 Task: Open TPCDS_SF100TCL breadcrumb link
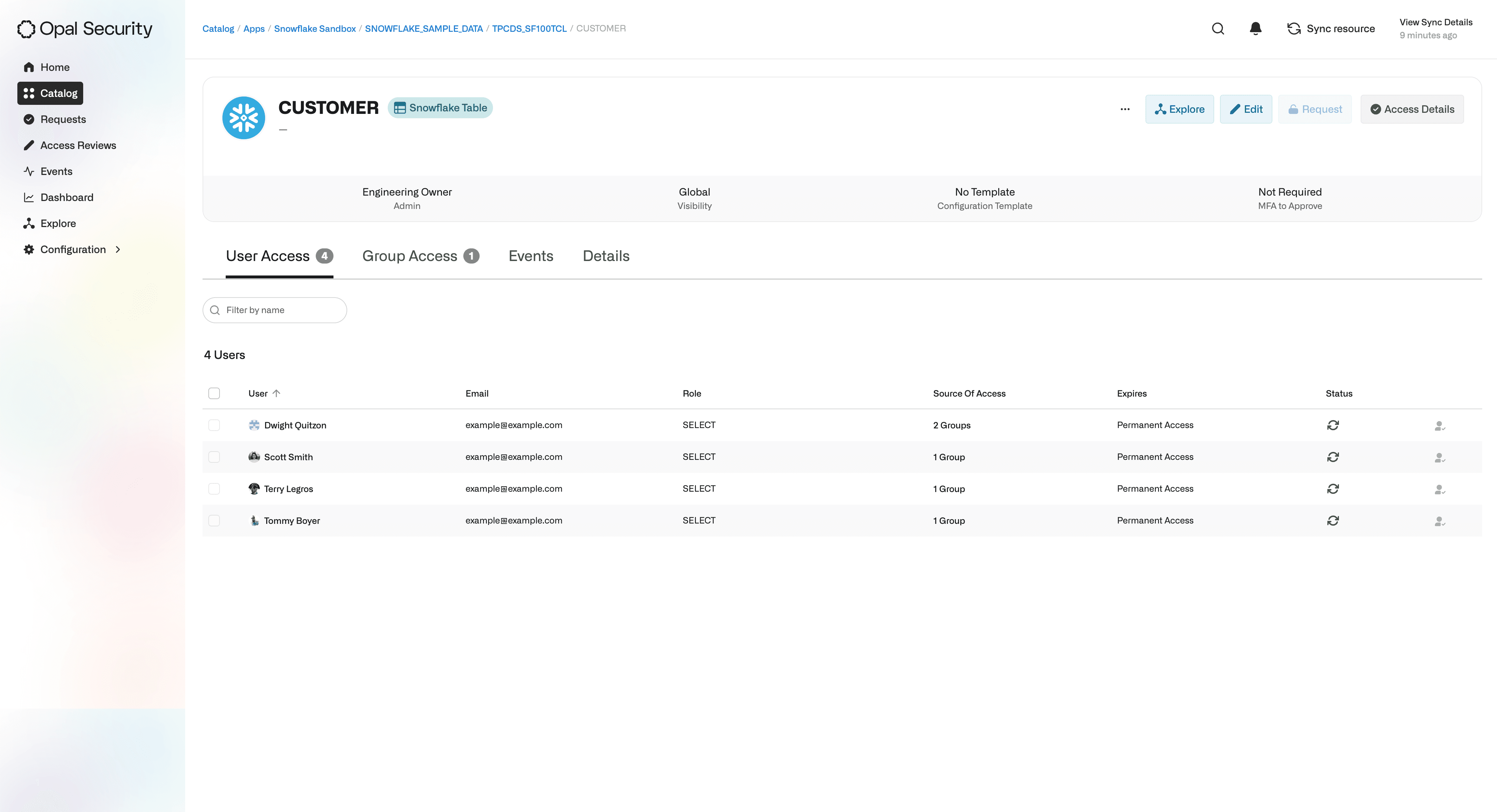tap(529, 29)
